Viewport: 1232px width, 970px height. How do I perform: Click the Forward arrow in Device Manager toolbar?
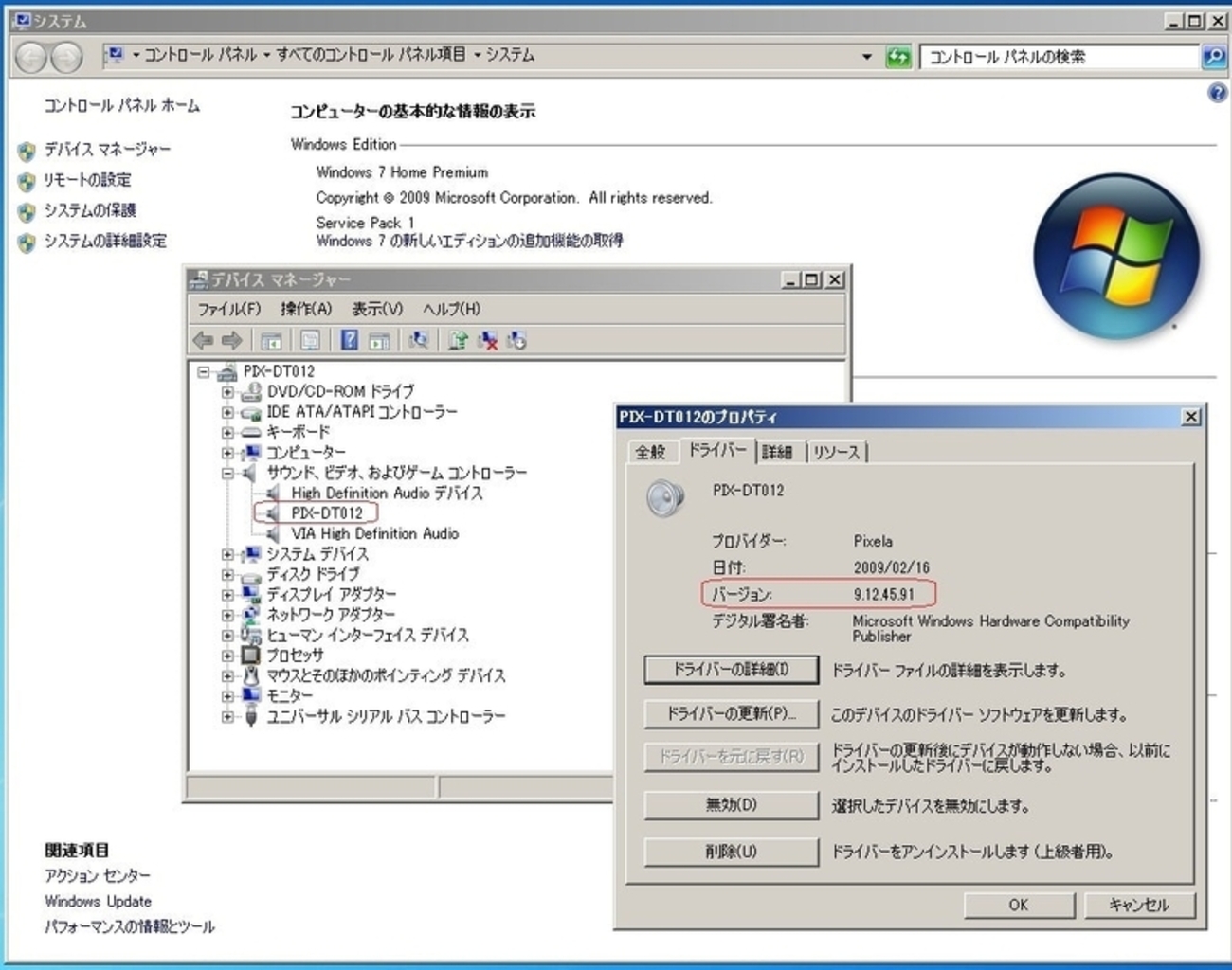coord(232,340)
